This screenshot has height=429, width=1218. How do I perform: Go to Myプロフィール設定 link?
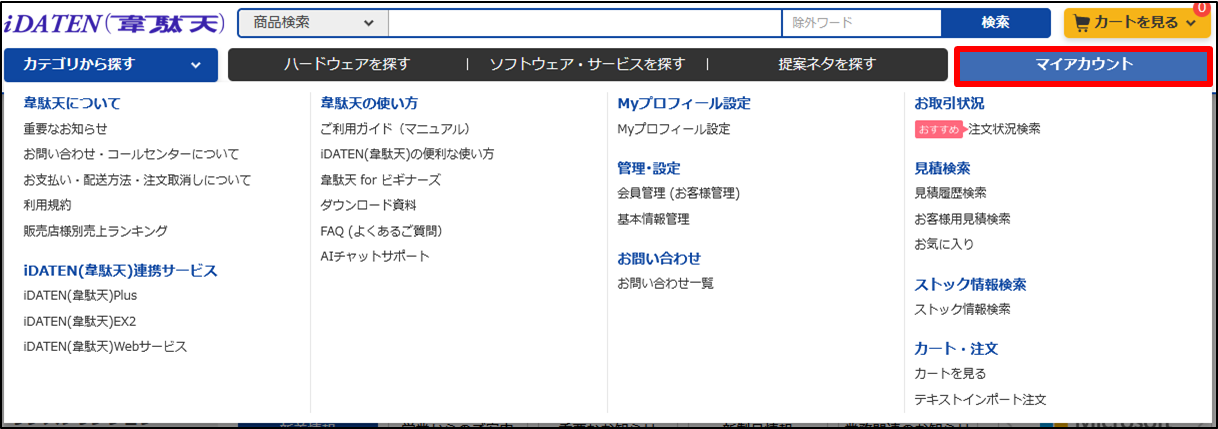[x=674, y=129]
